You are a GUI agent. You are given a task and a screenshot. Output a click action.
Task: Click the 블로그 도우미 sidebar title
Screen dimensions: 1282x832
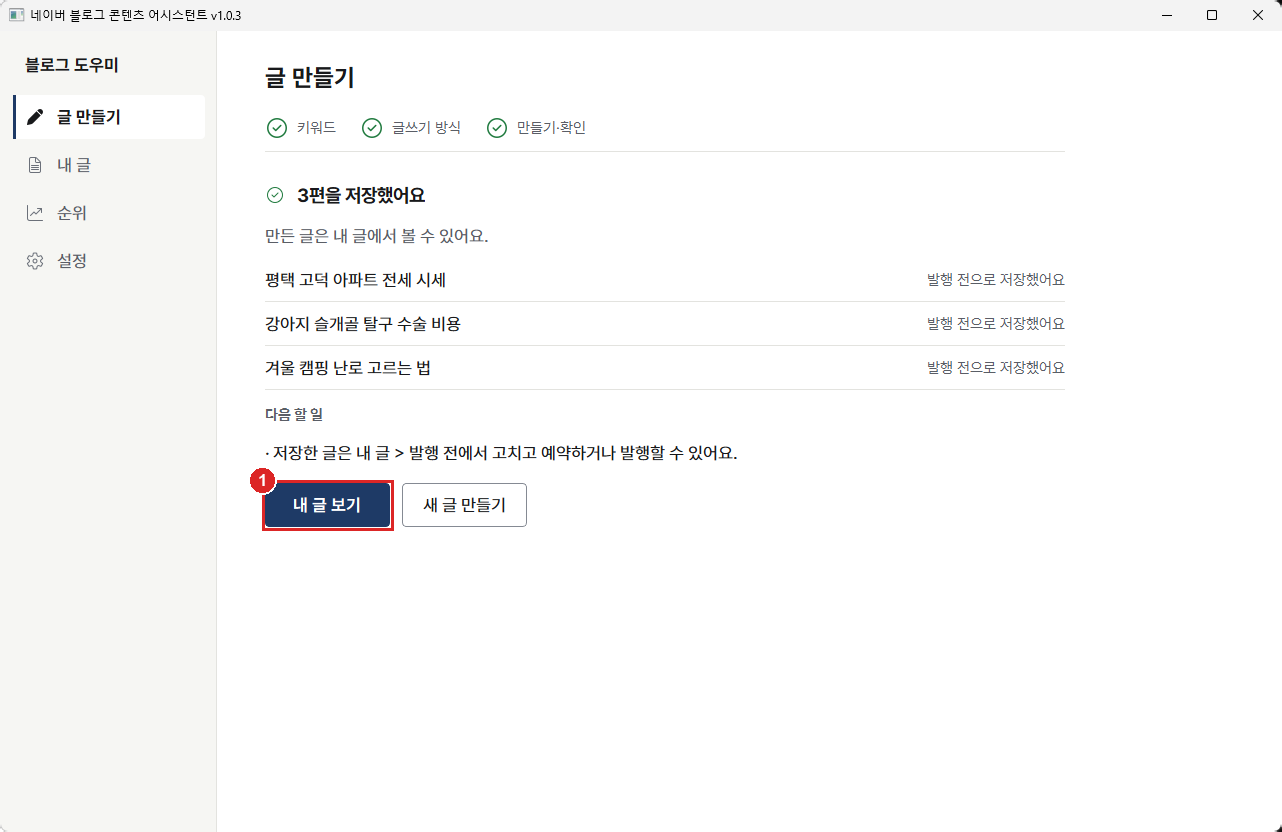click(72, 65)
